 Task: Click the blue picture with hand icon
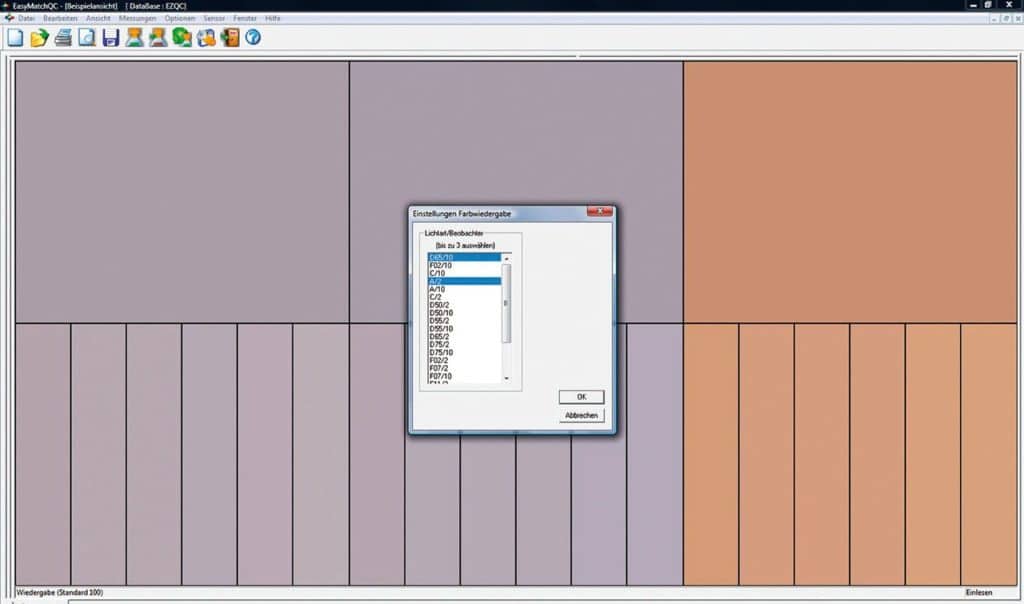(206, 38)
